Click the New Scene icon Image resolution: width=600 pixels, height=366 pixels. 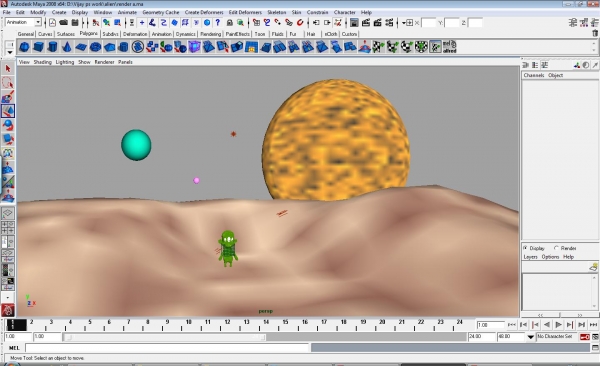52,23
